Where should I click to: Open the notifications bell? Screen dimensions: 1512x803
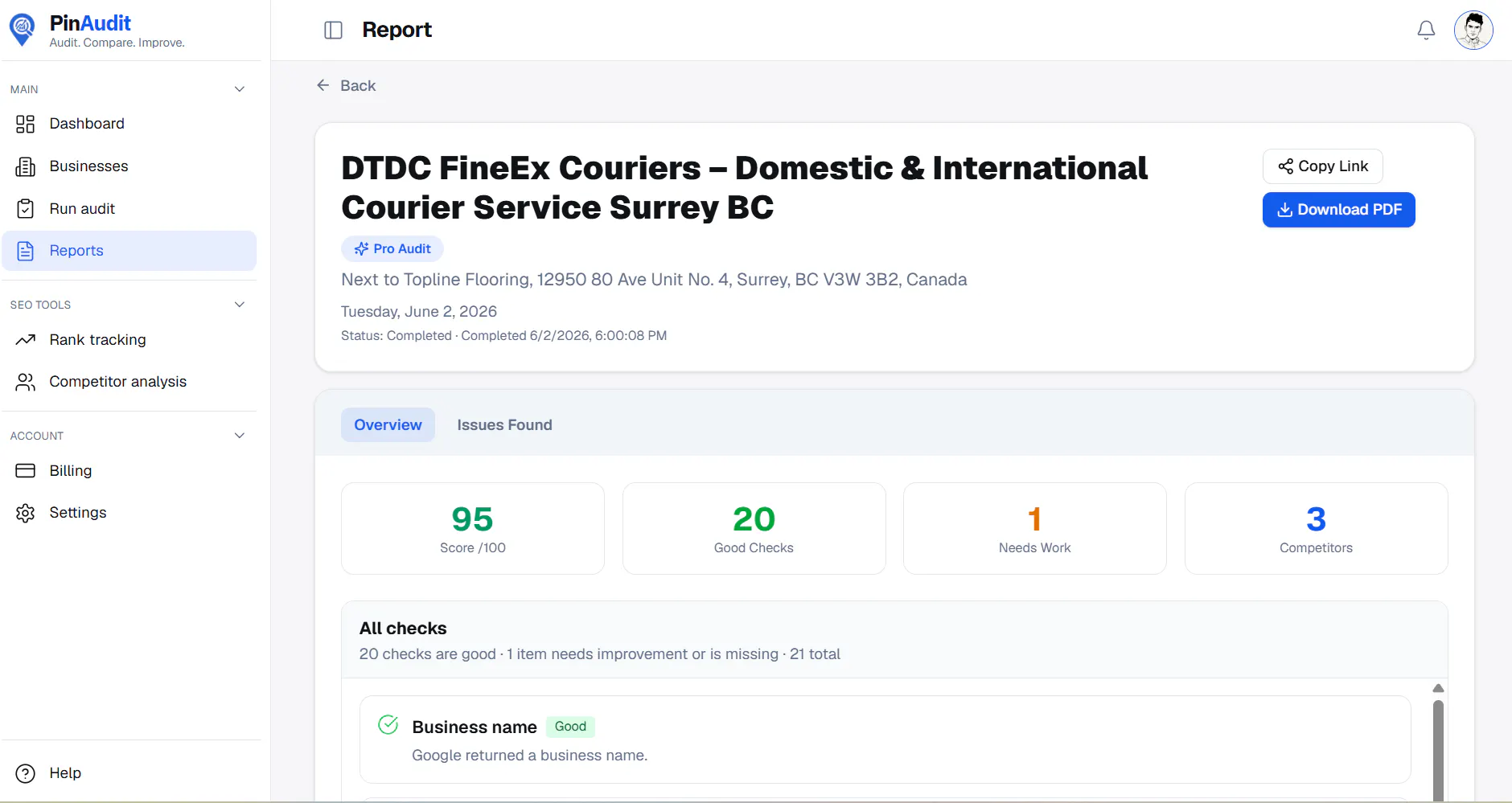pyautogui.click(x=1426, y=31)
